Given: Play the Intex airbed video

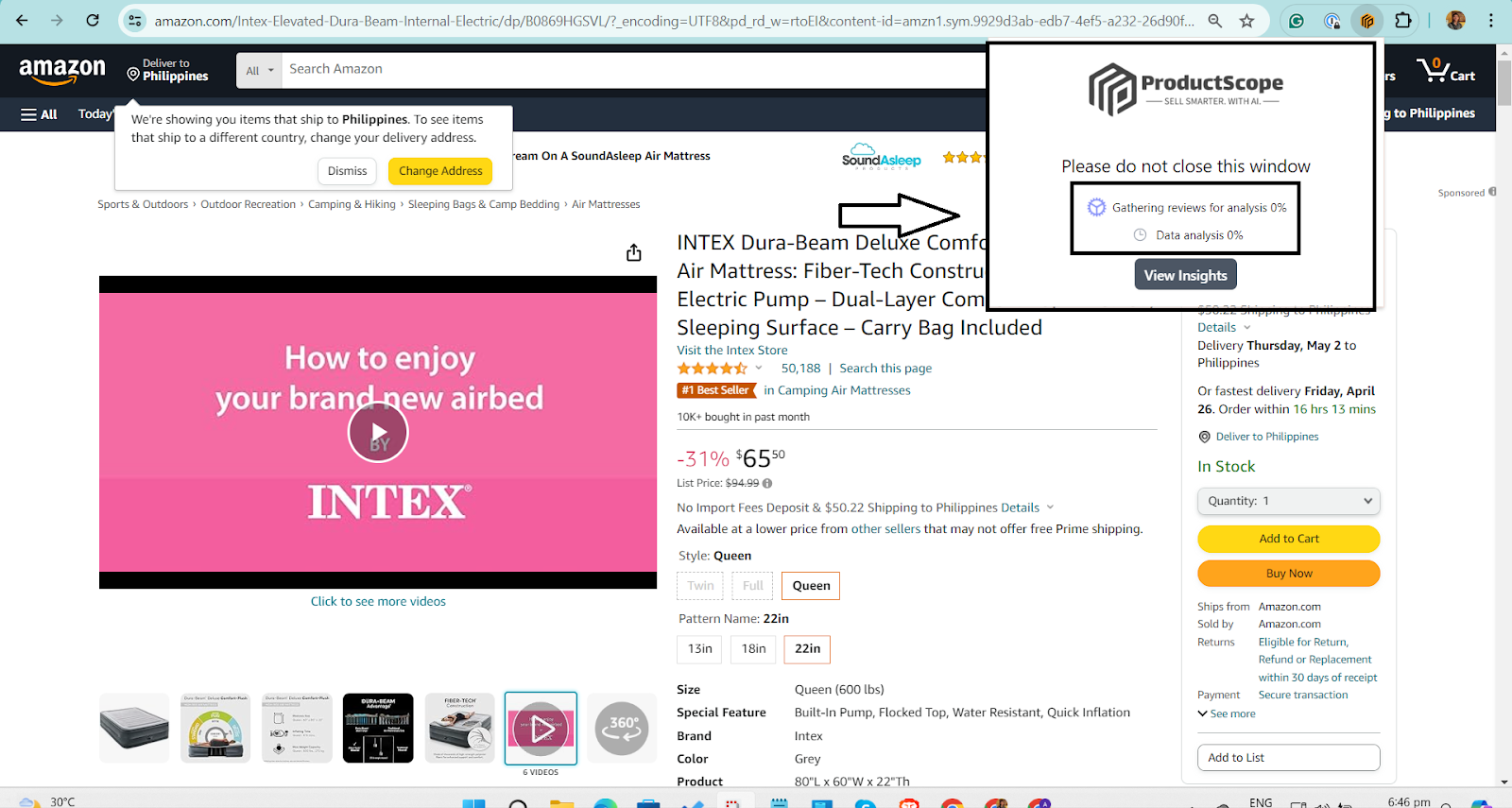Looking at the screenshot, I should (x=378, y=433).
